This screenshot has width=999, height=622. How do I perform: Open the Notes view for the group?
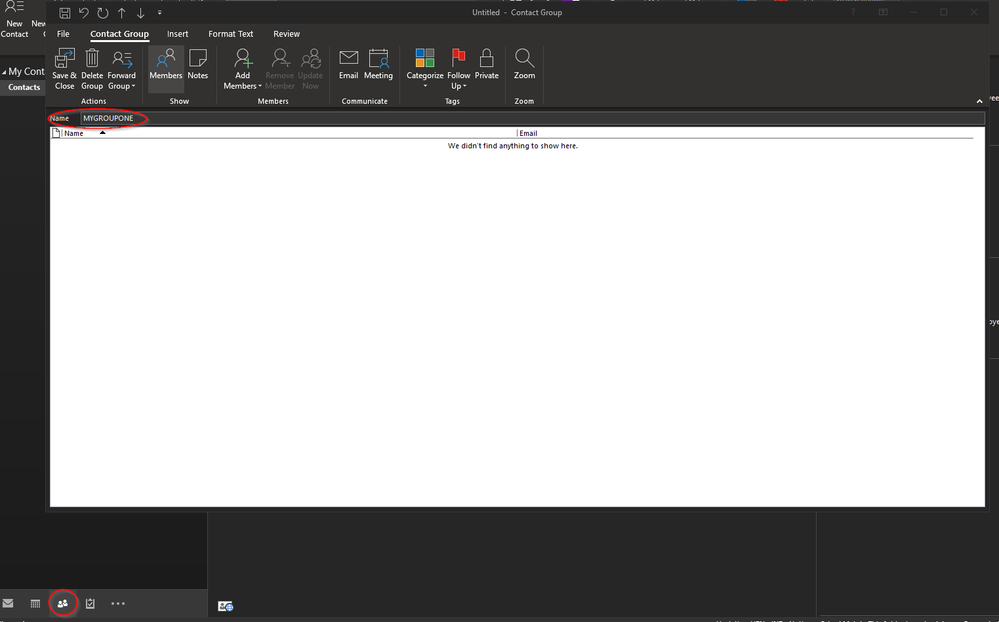pyautogui.click(x=197, y=66)
